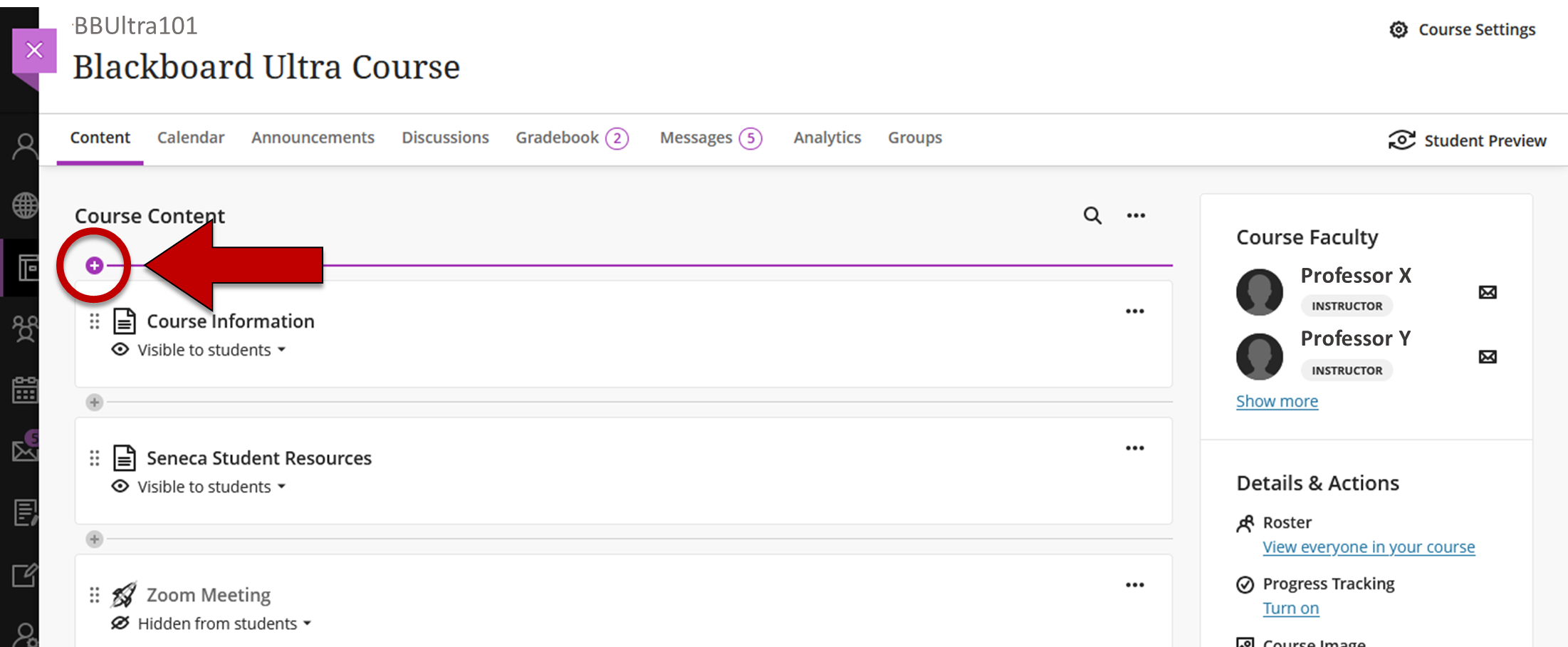The height and width of the screenshot is (647, 1568).
Task: Message Professor Y via envelope icon
Action: click(1488, 356)
